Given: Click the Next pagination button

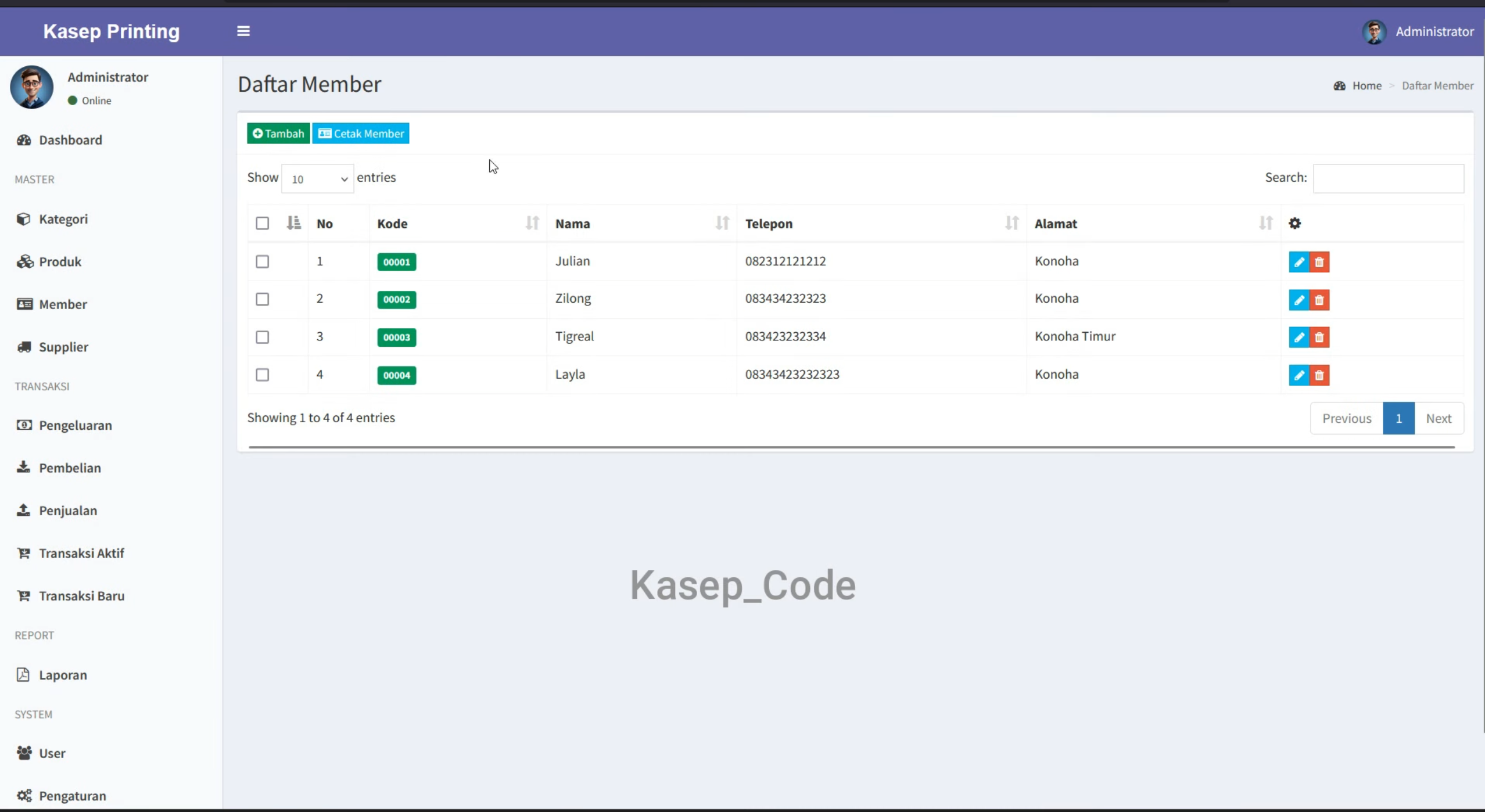Looking at the screenshot, I should (x=1439, y=419).
